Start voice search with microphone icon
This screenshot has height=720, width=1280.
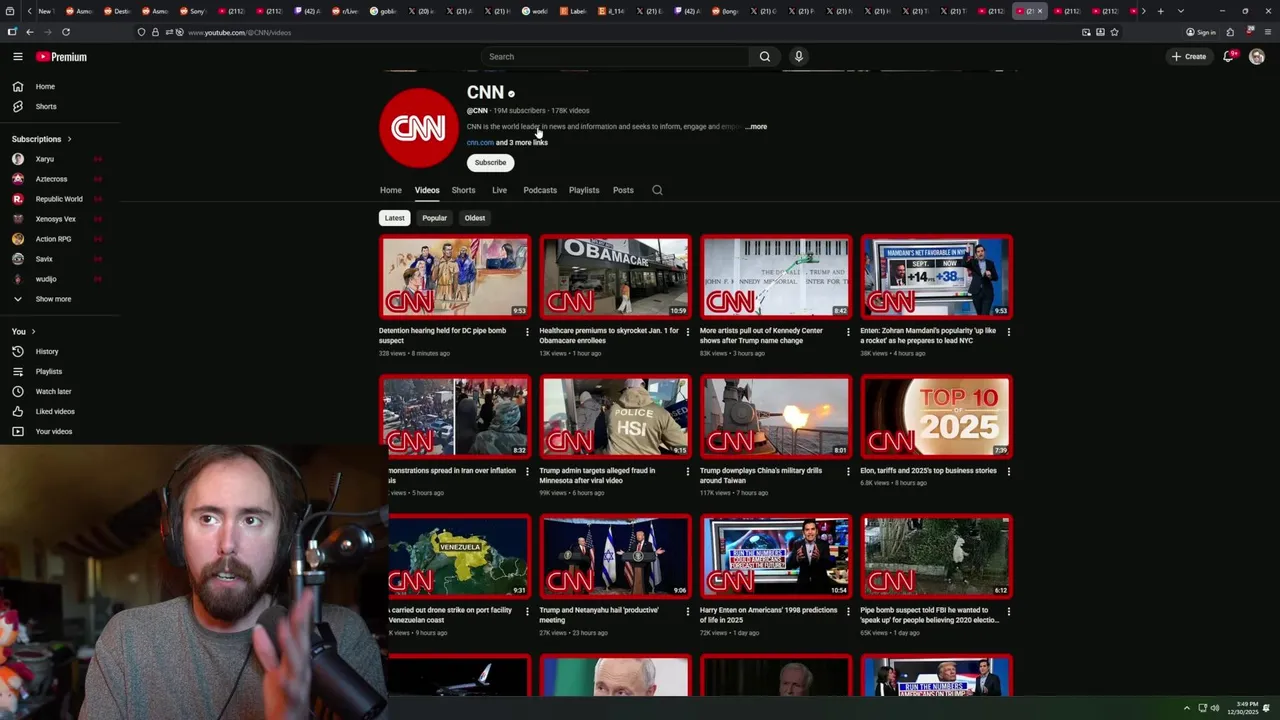pyautogui.click(x=799, y=57)
